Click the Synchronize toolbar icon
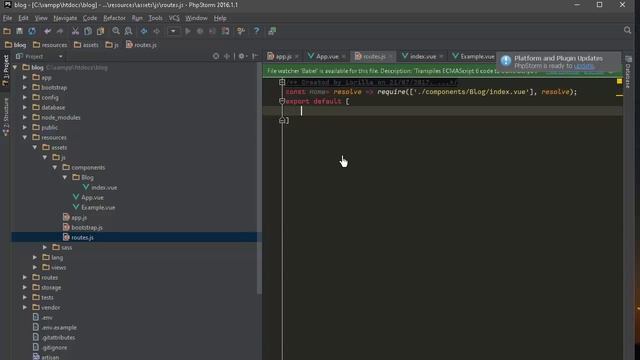 tap(32, 31)
